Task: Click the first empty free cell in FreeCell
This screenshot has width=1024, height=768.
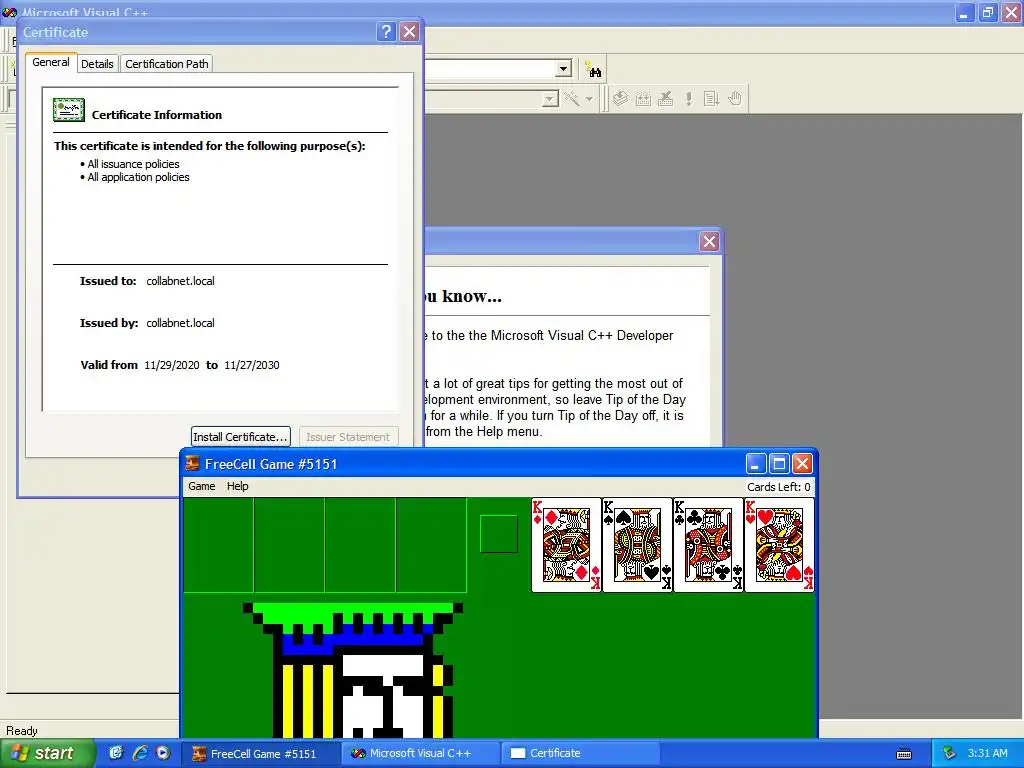Action: (x=219, y=545)
